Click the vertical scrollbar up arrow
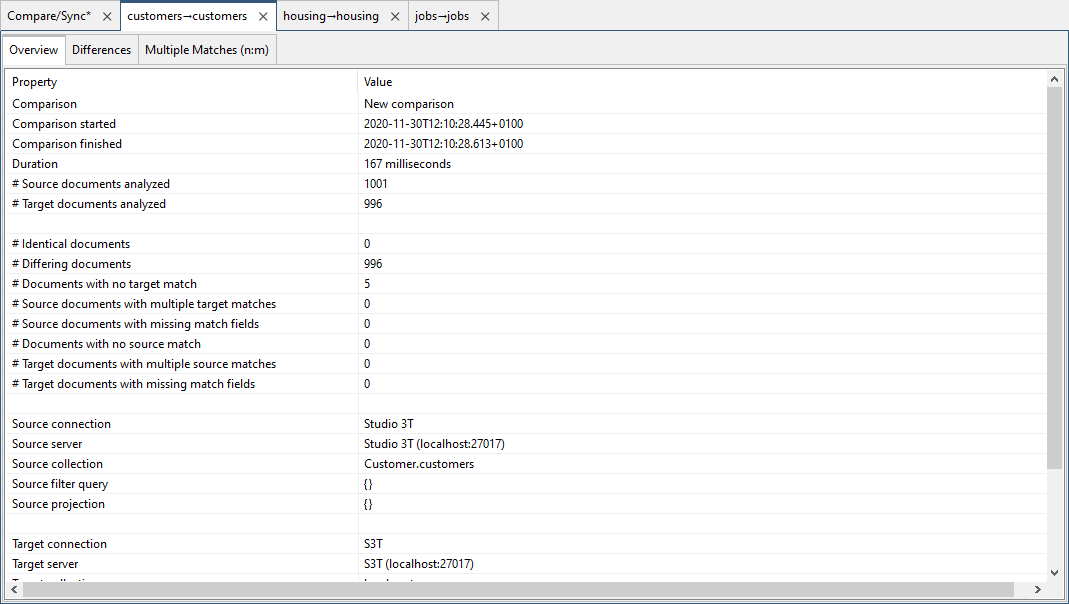This screenshot has width=1069, height=604. 1055,78
